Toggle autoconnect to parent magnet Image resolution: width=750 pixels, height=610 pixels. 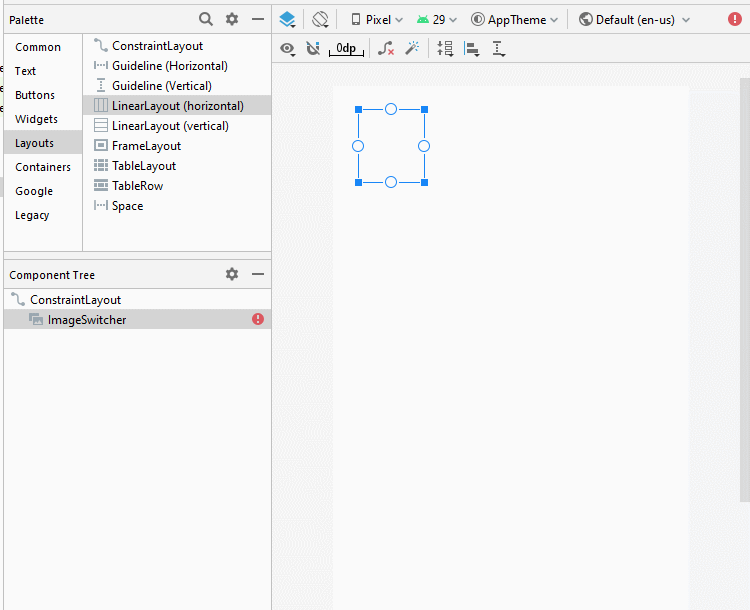click(x=313, y=48)
